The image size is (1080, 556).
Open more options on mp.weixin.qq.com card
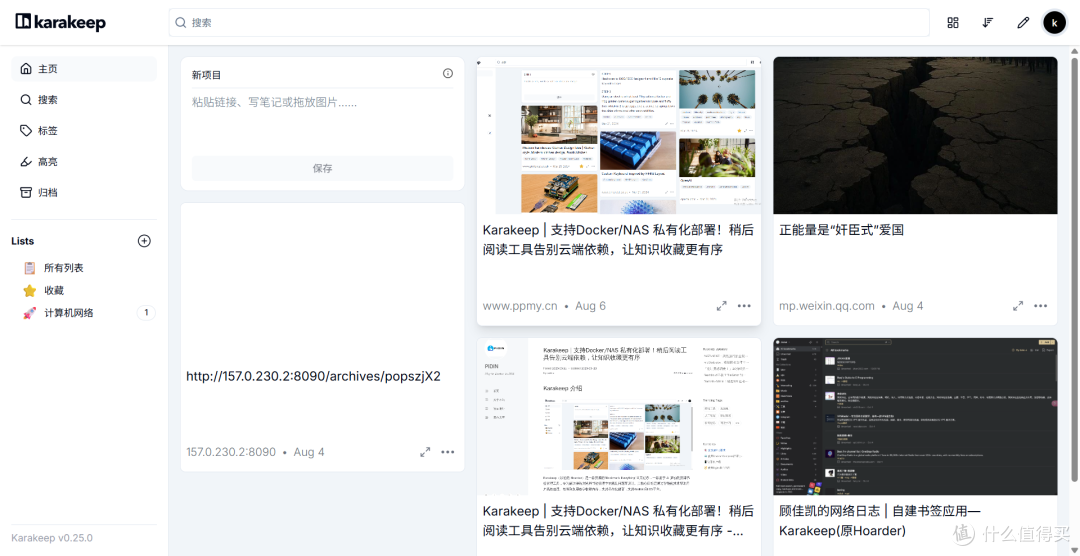pos(1040,306)
